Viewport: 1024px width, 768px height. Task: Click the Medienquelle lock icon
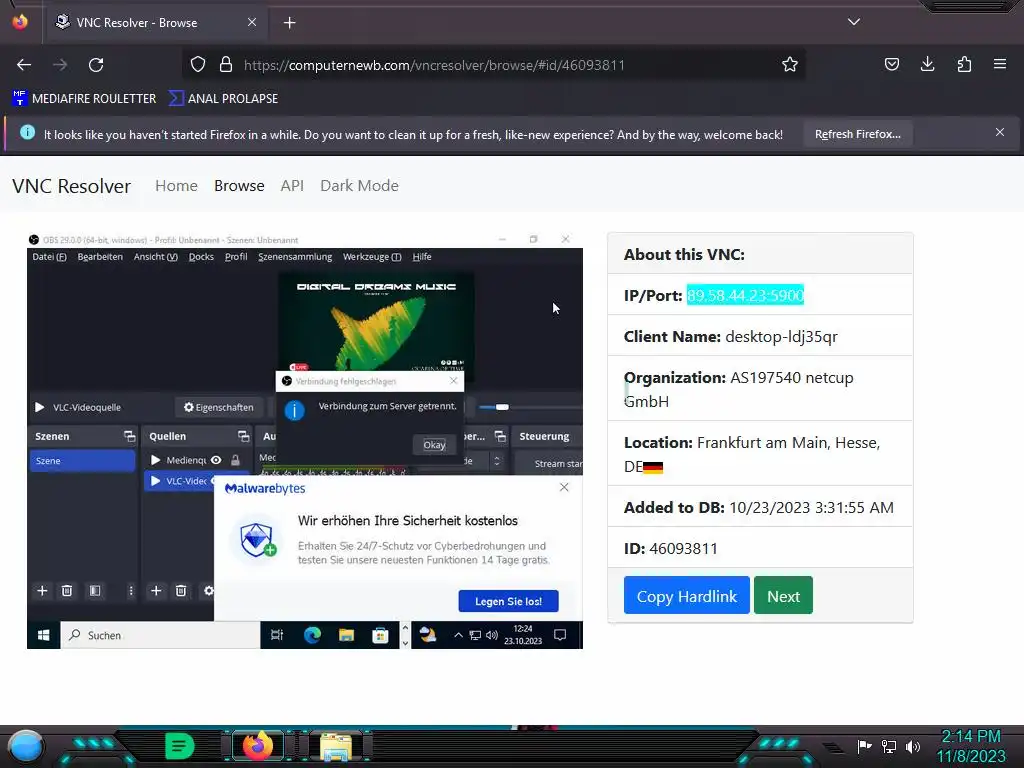coord(235,460)
